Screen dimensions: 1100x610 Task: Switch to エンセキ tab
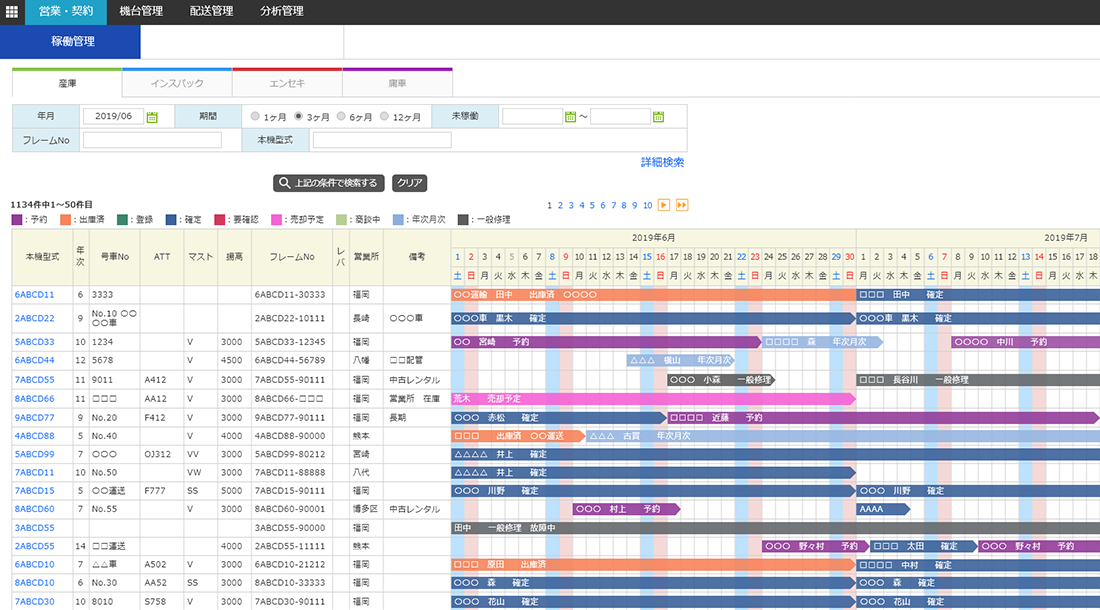tap(287, 83)
